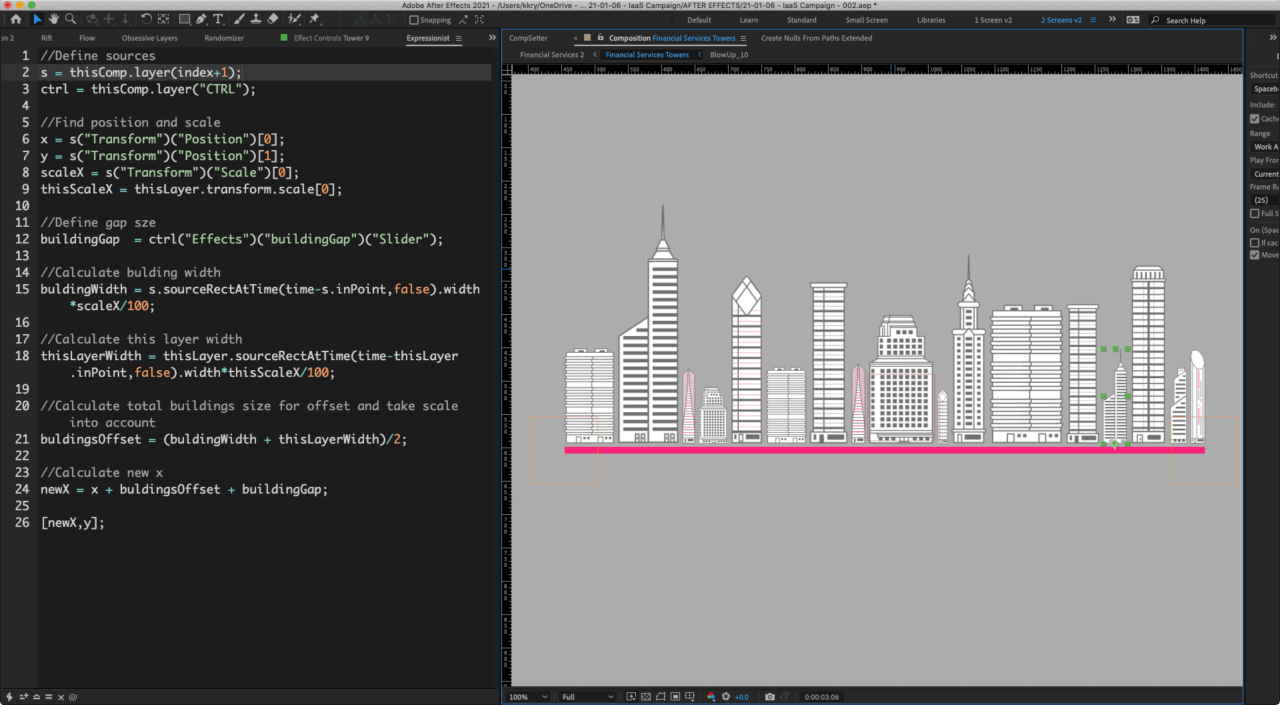Toggle mask and shape path visibility icon
Screen dimensions: 1280x705
click(x=660, y=697)
